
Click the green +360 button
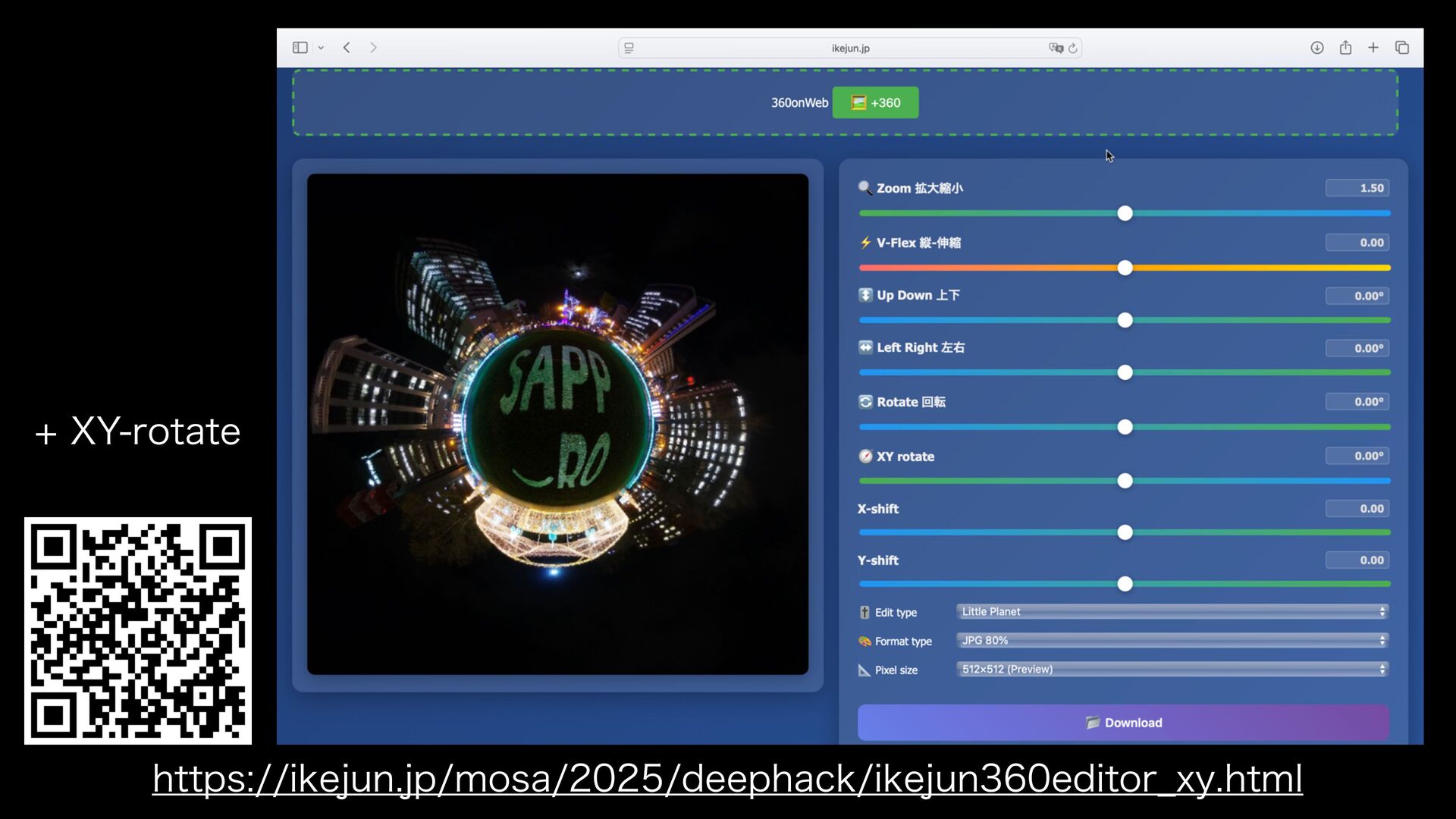pyautogui.click(x=875, y=102)
